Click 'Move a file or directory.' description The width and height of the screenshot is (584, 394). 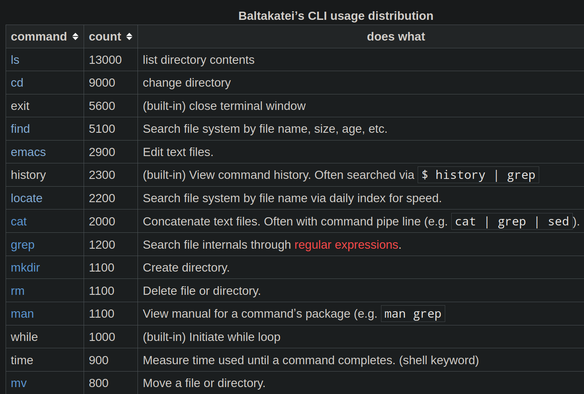[204, 383]
